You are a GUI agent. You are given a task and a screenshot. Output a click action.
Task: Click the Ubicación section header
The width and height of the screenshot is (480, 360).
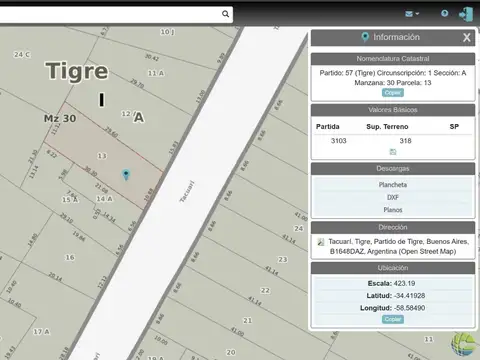pos(393,268)
